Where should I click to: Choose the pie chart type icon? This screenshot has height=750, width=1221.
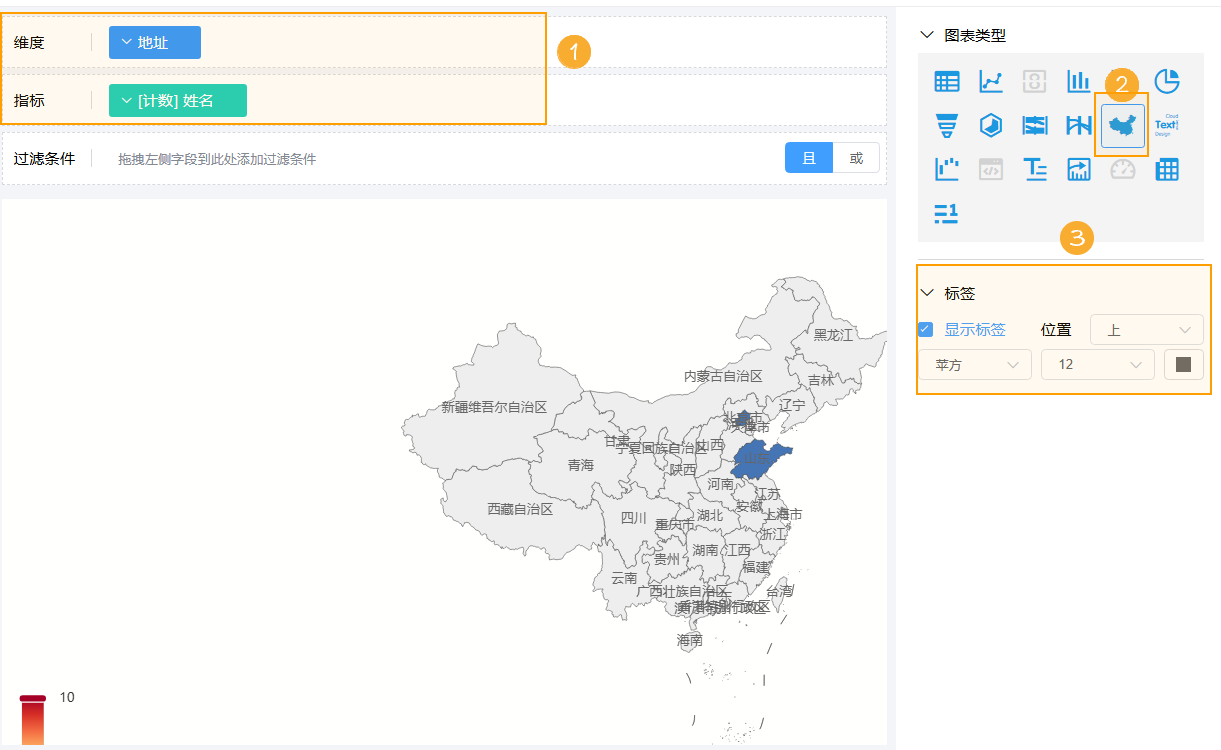click(1166, 81)
